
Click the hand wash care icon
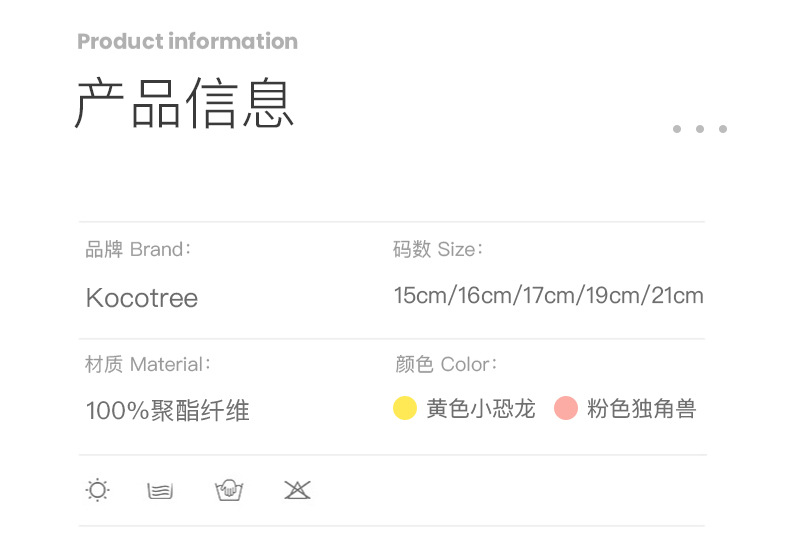(x=229, y=490)
